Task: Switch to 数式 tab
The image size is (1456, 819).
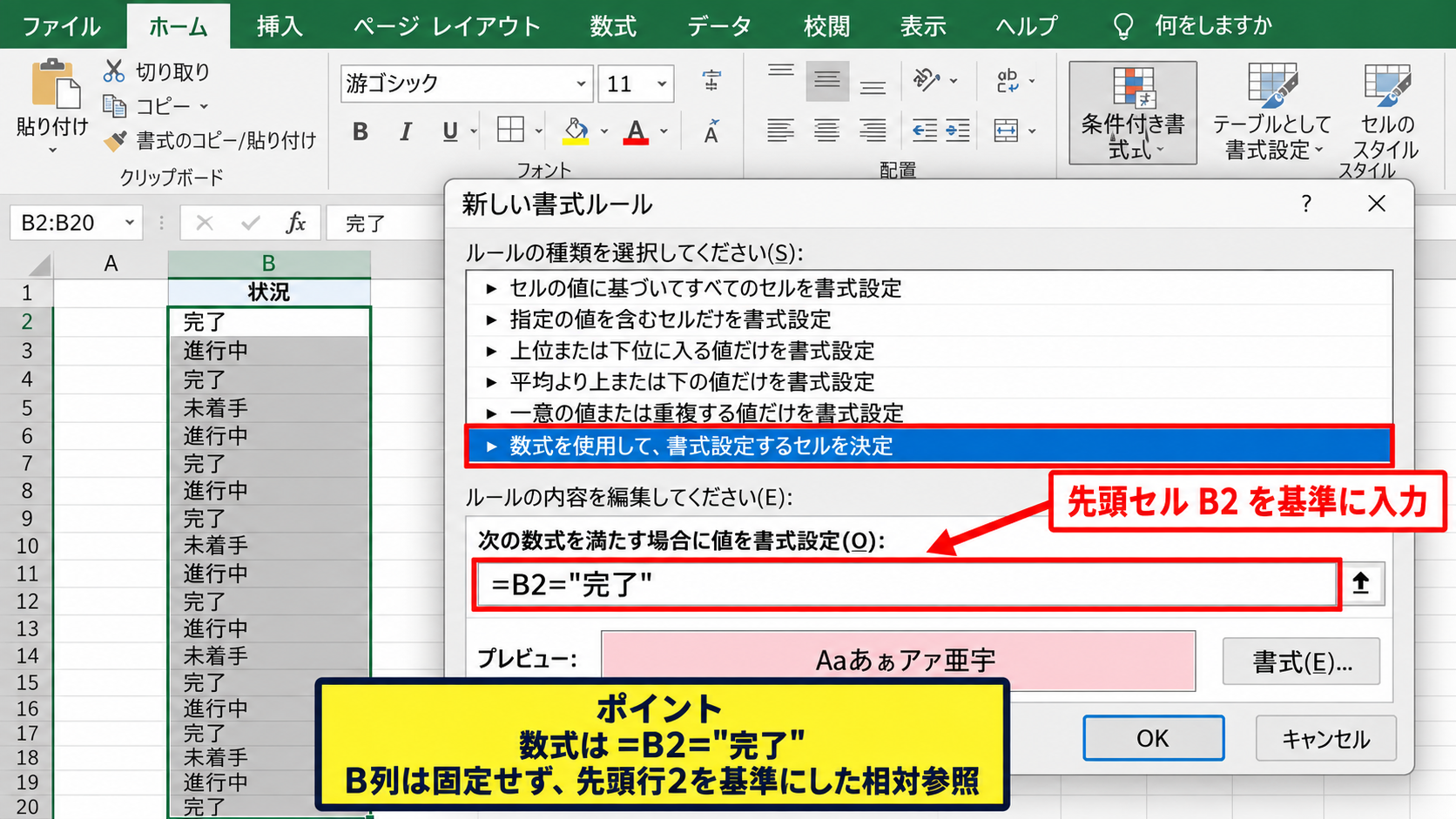Action: [613, 26]
